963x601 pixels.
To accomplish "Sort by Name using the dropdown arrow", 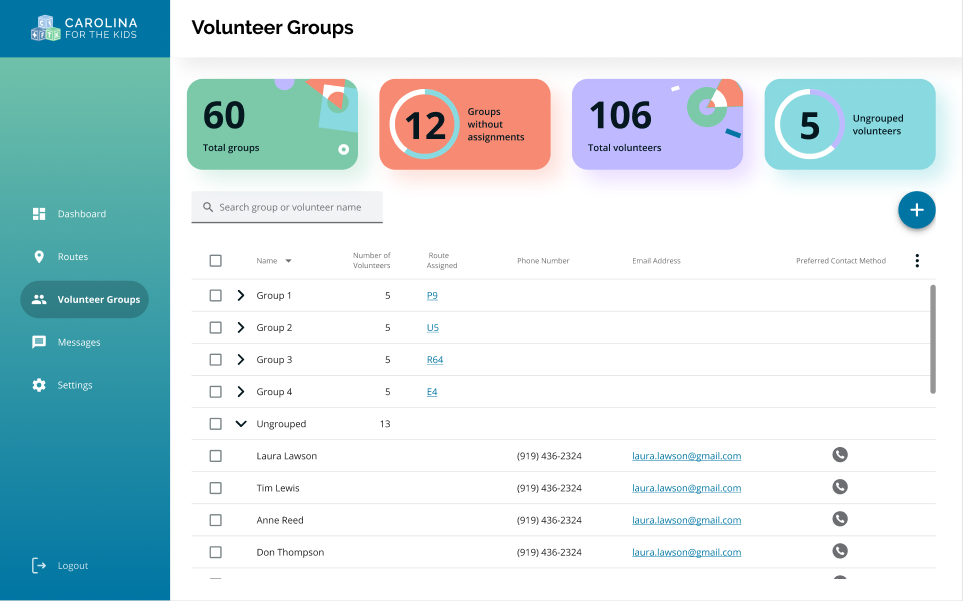I will (289, 261).
